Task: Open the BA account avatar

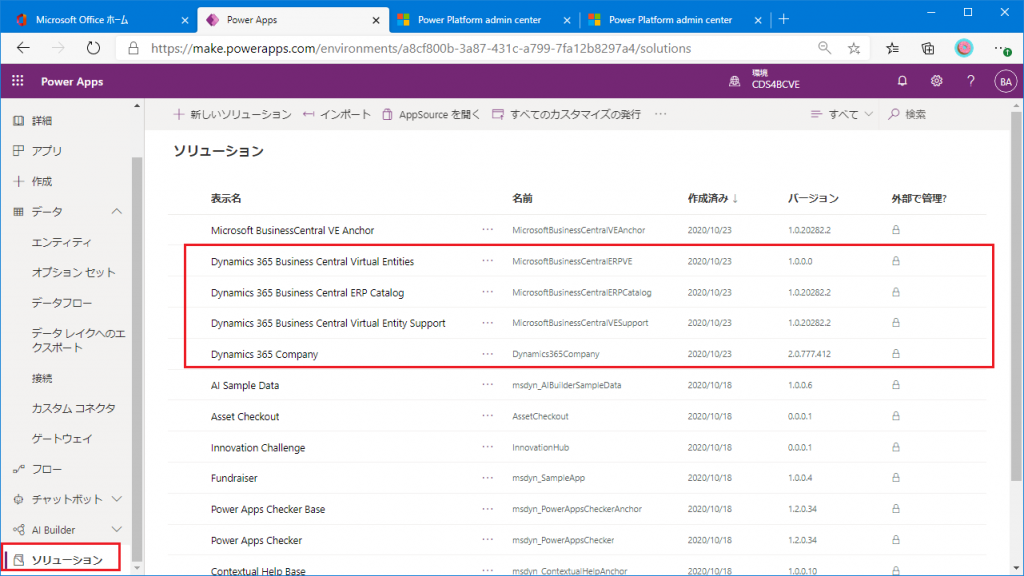Action: click(1005, 82)
